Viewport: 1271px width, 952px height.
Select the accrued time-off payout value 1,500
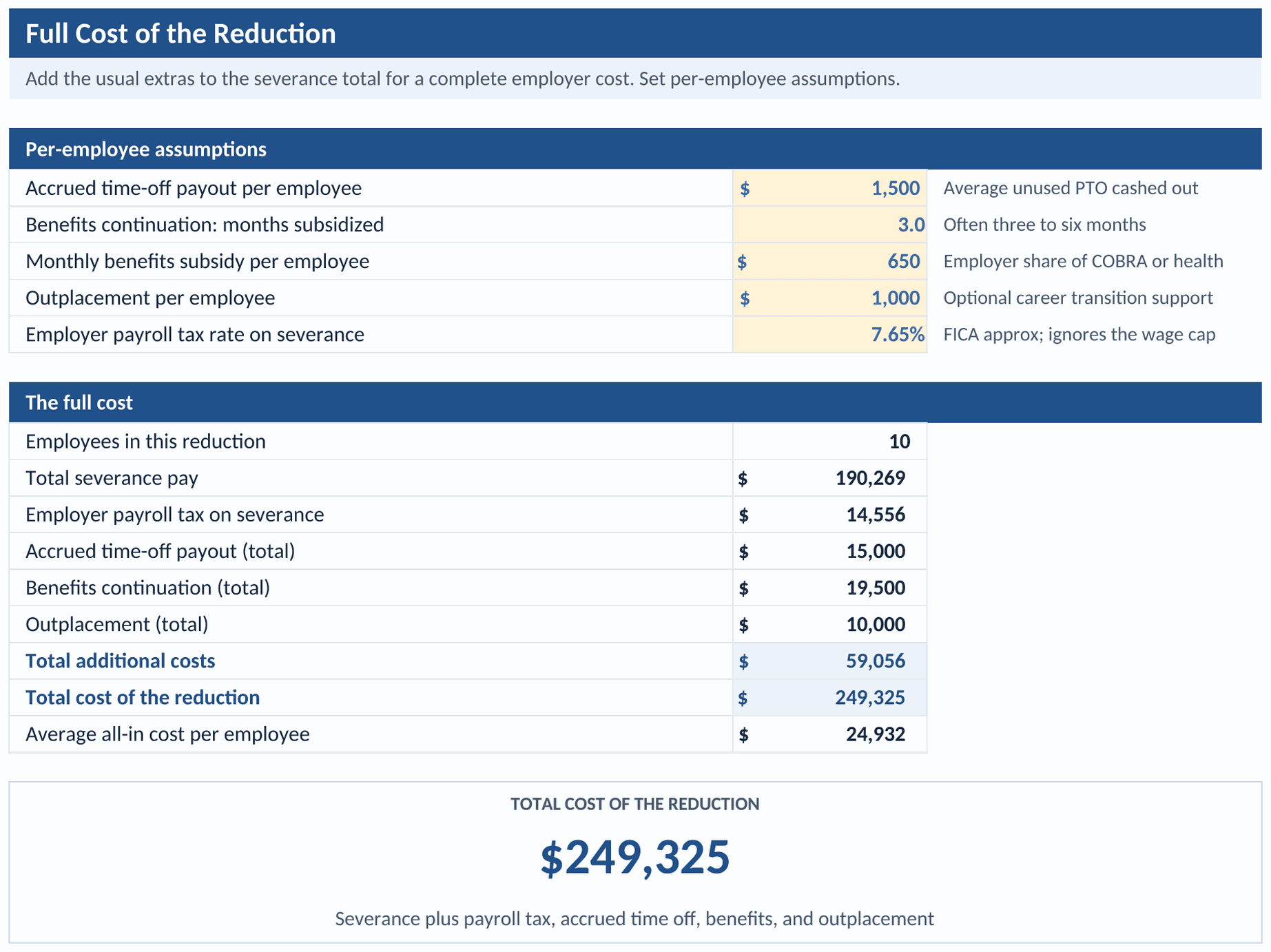[829, 188]
